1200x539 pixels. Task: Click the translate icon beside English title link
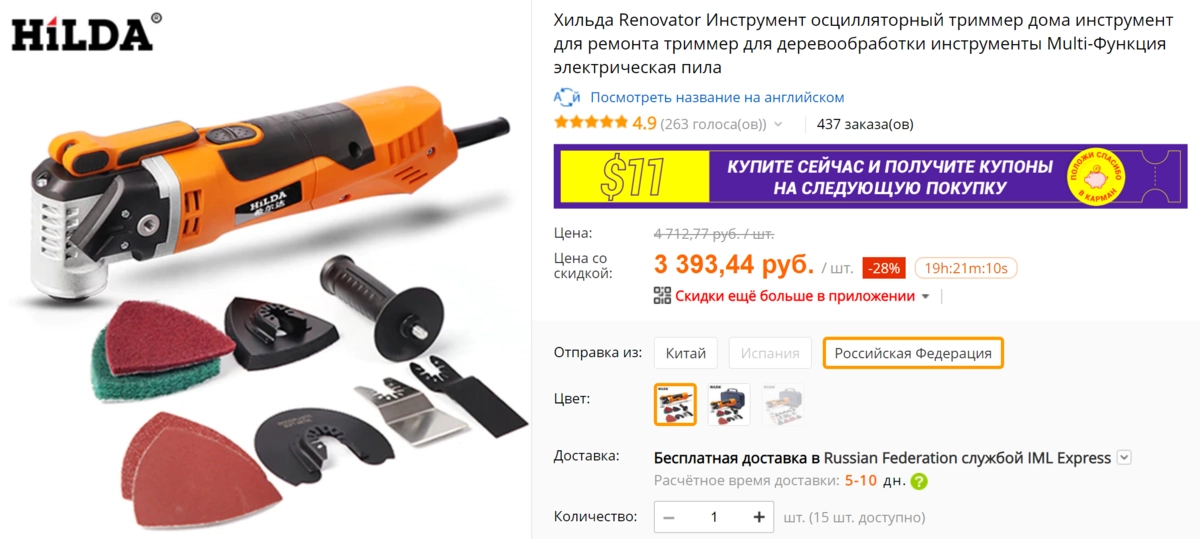[567, 97]
